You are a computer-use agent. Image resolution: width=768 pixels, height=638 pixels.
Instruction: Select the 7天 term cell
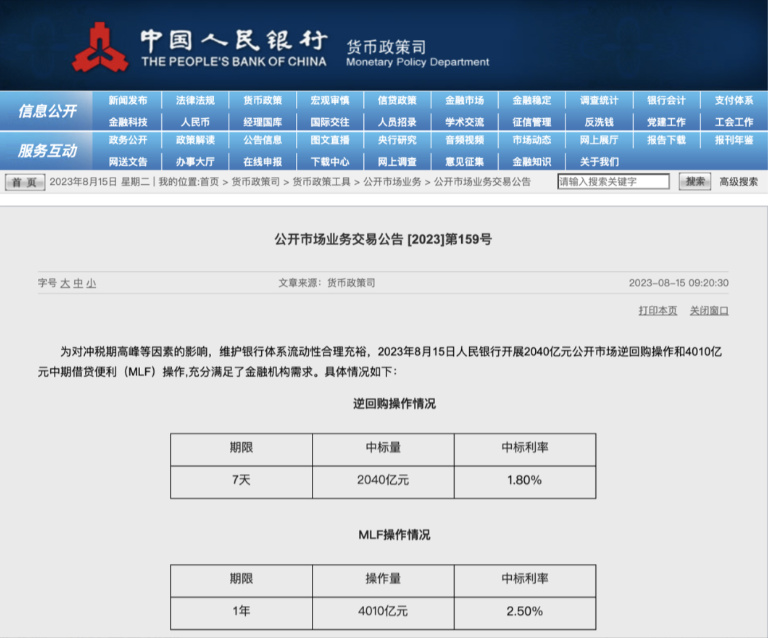coord(241,482)
